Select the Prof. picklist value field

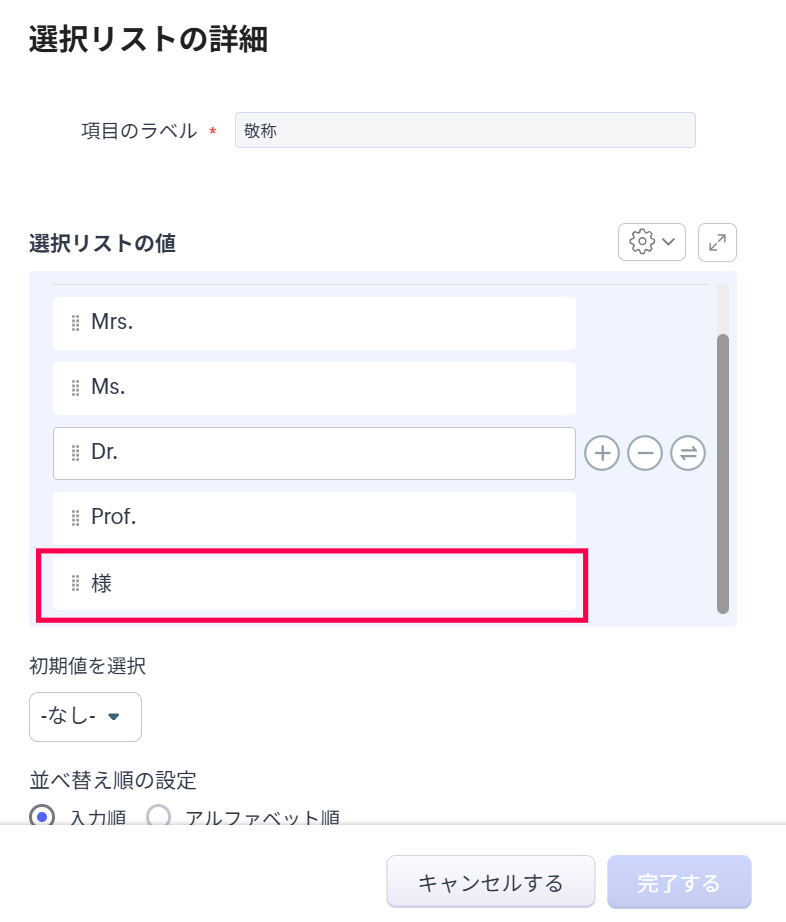click(330, 518)
